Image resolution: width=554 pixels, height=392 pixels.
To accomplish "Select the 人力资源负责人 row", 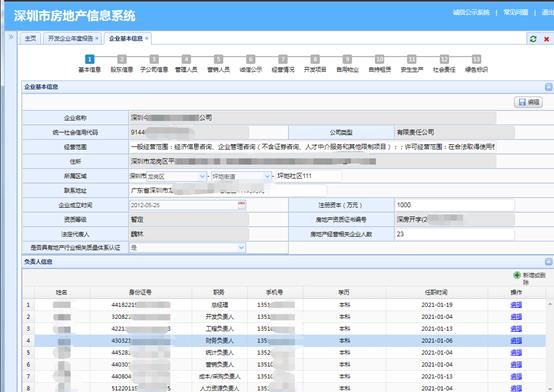I will coord(285,388).
